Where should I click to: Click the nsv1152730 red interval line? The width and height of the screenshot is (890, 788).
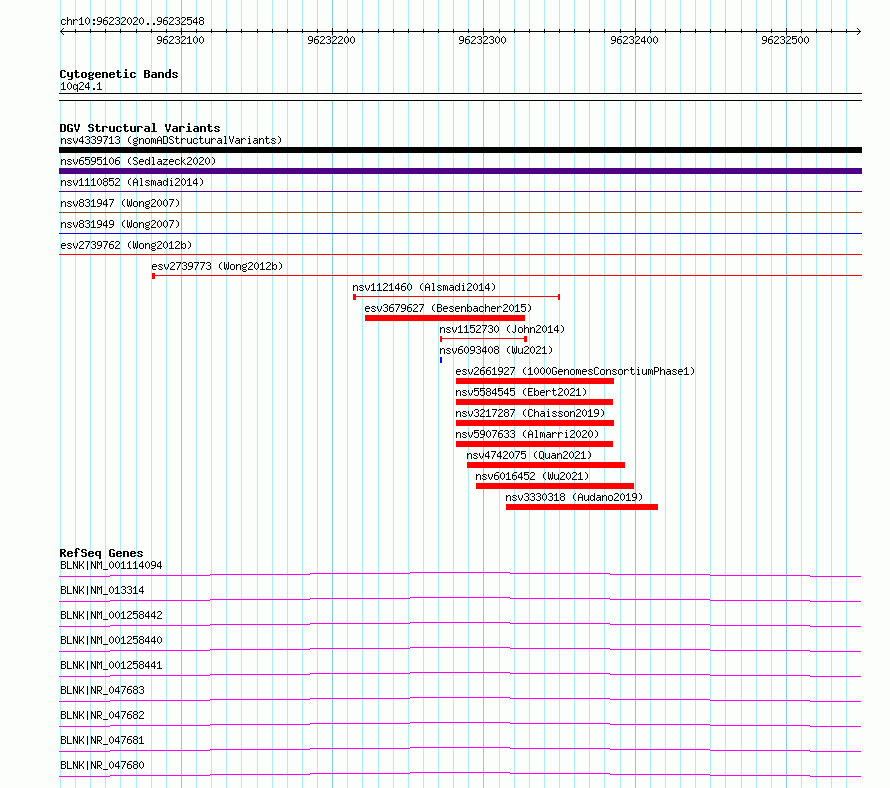pos(484,339)
